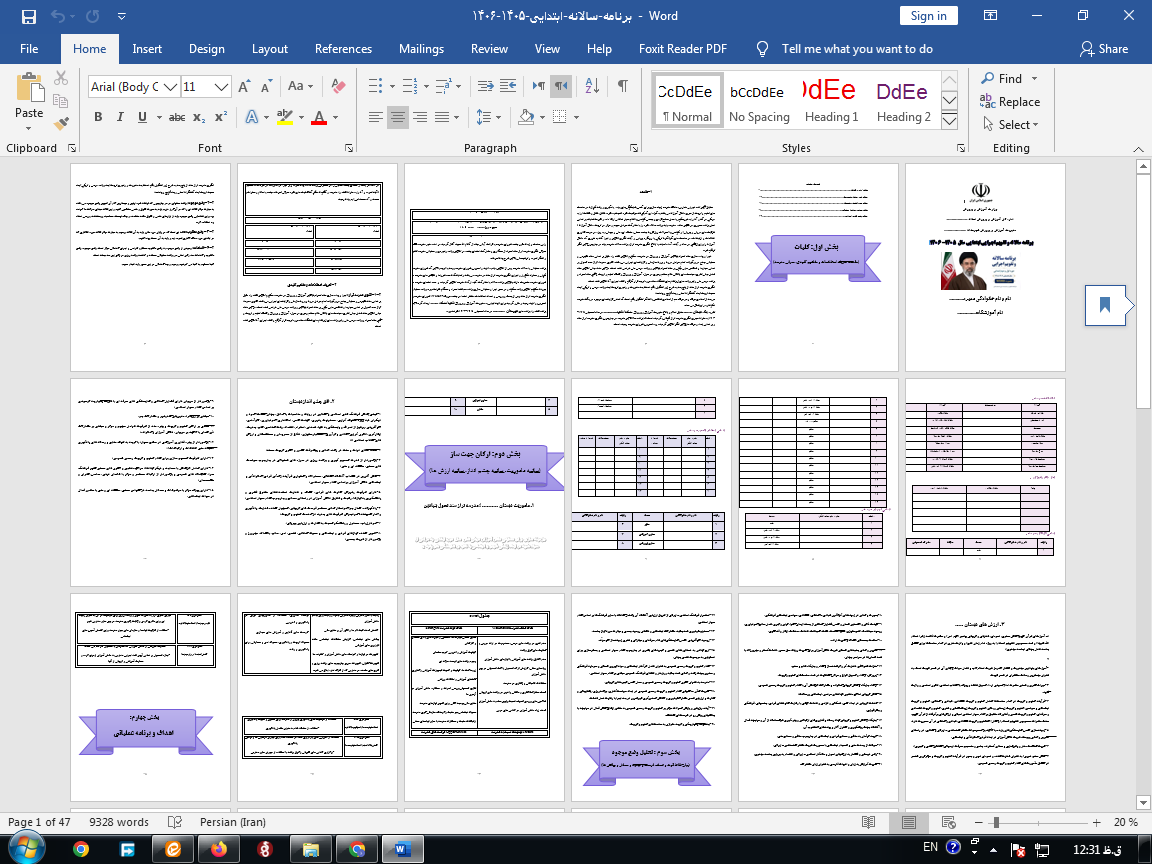Toggle right-to-left text direction
Screen dimensions: 1152x864
click(x=561, y=86)
